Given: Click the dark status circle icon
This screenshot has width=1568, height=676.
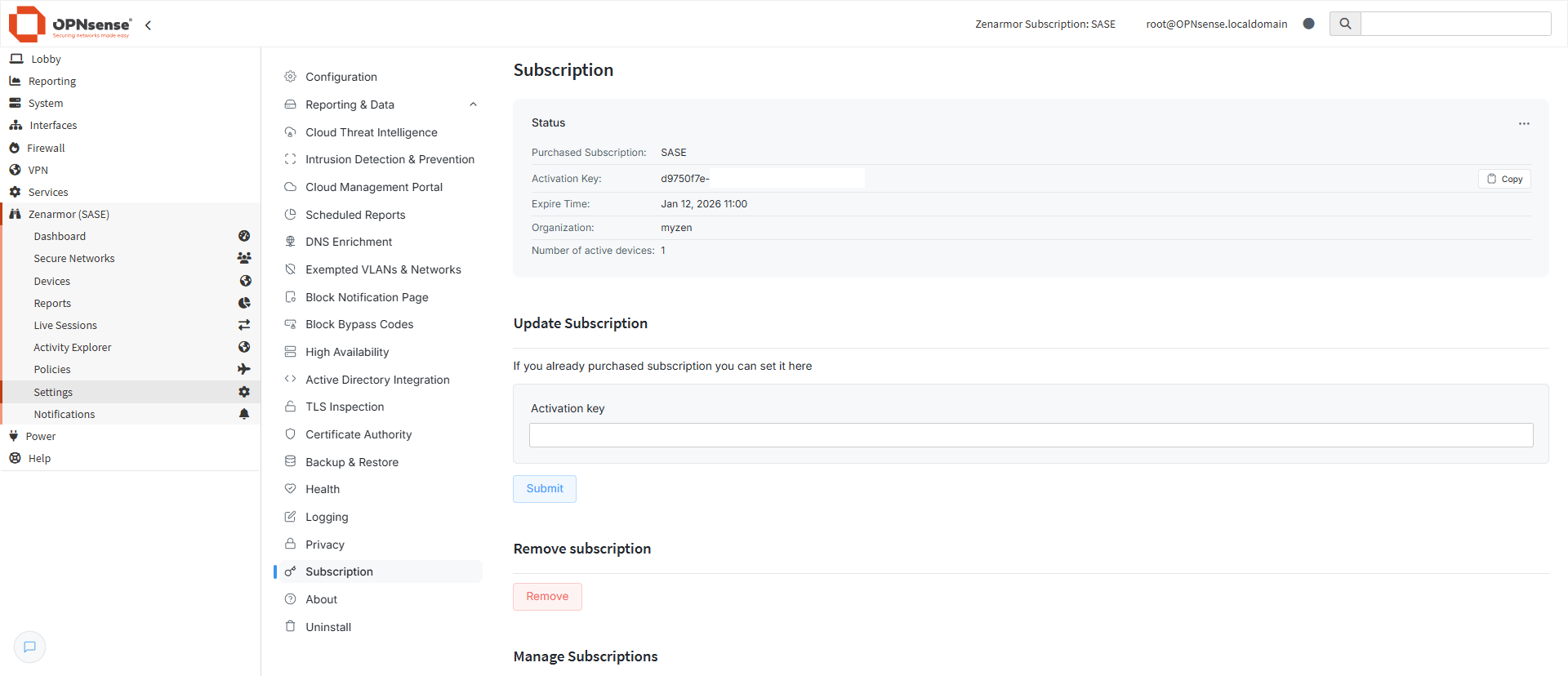Looking at the screenshot, I should click(1309, 24).
